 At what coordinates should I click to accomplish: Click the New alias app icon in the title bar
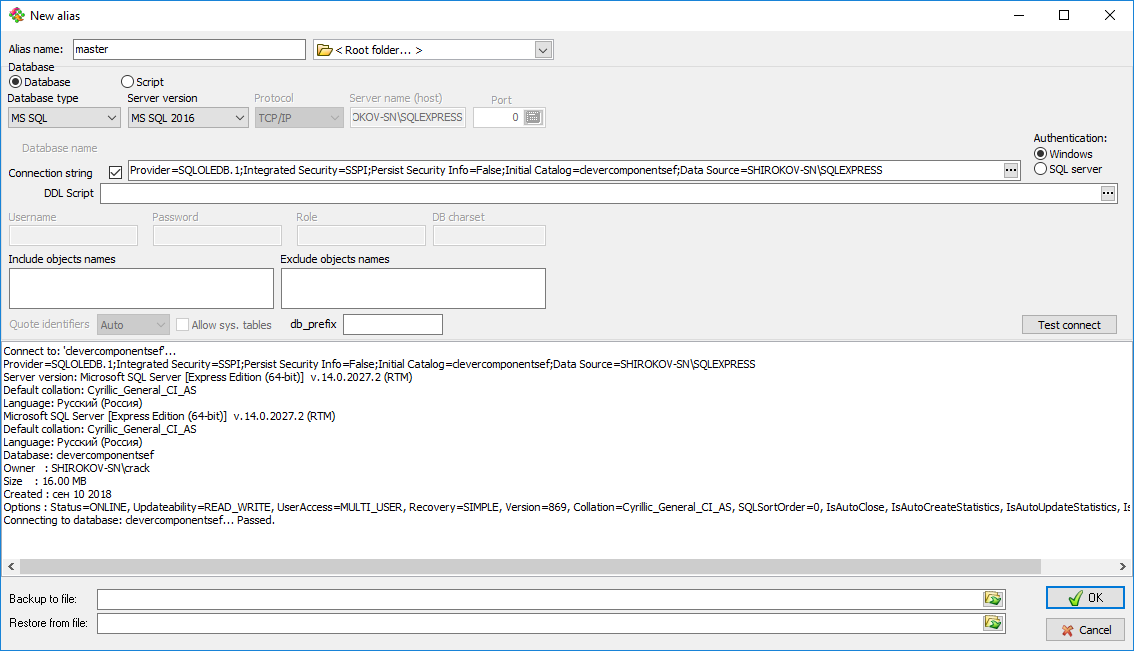pos(16,16)
